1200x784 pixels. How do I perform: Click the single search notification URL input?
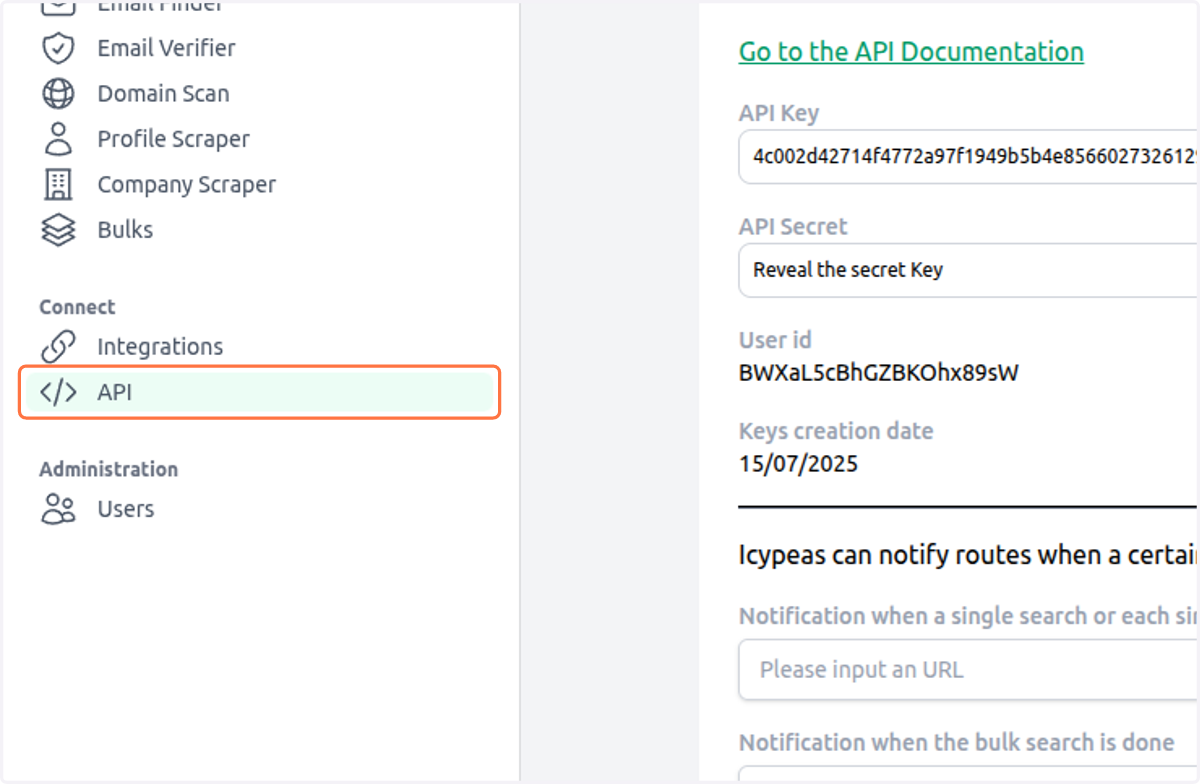[968, 670]
